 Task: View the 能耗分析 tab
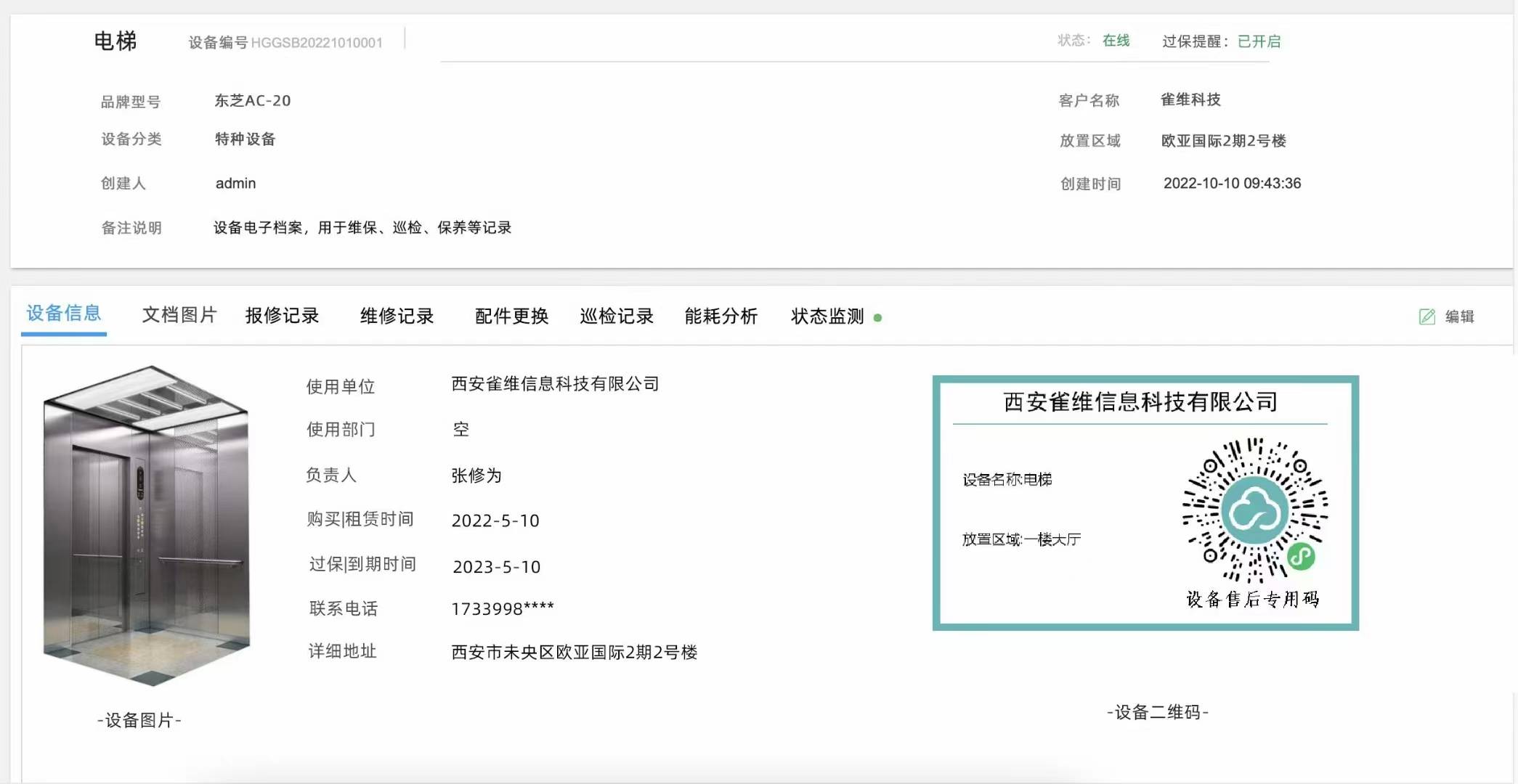721,316
